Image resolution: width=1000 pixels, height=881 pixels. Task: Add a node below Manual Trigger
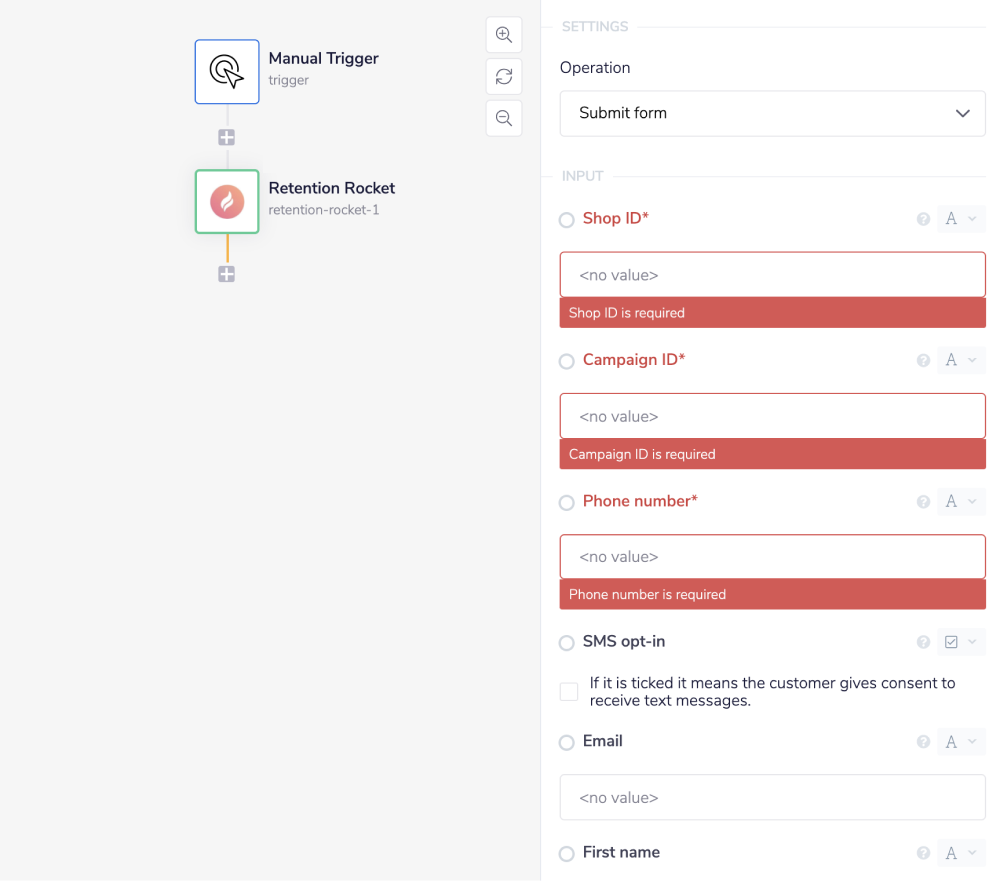[226, 137]
